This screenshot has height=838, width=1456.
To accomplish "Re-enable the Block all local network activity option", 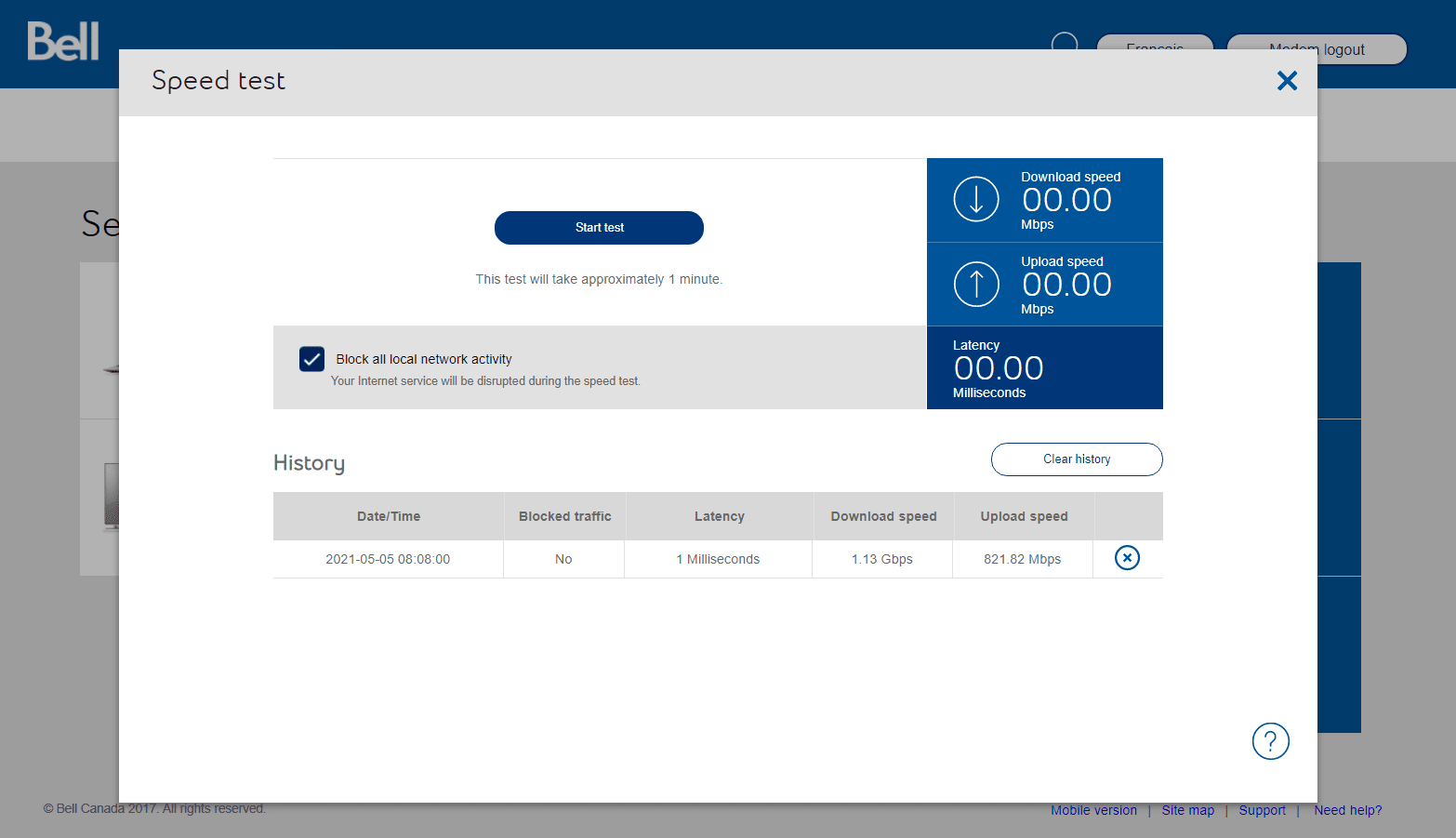I will pos(311,359).
